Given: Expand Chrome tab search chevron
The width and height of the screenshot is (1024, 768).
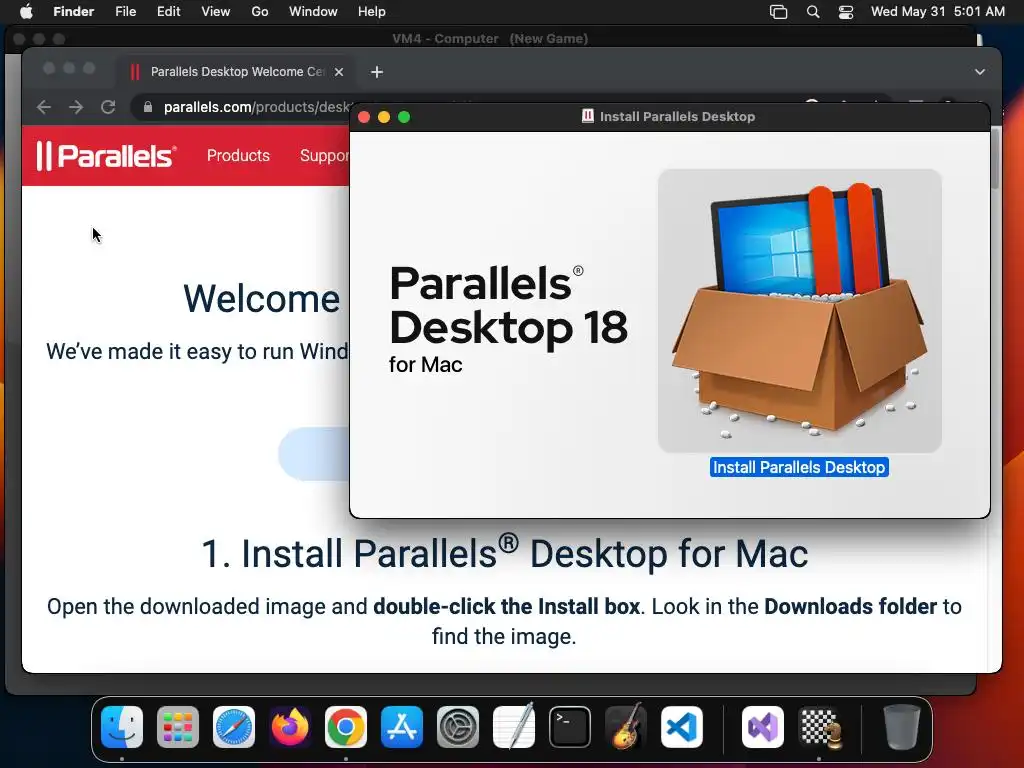Looking at the screenshot, I should click(980, 72).
